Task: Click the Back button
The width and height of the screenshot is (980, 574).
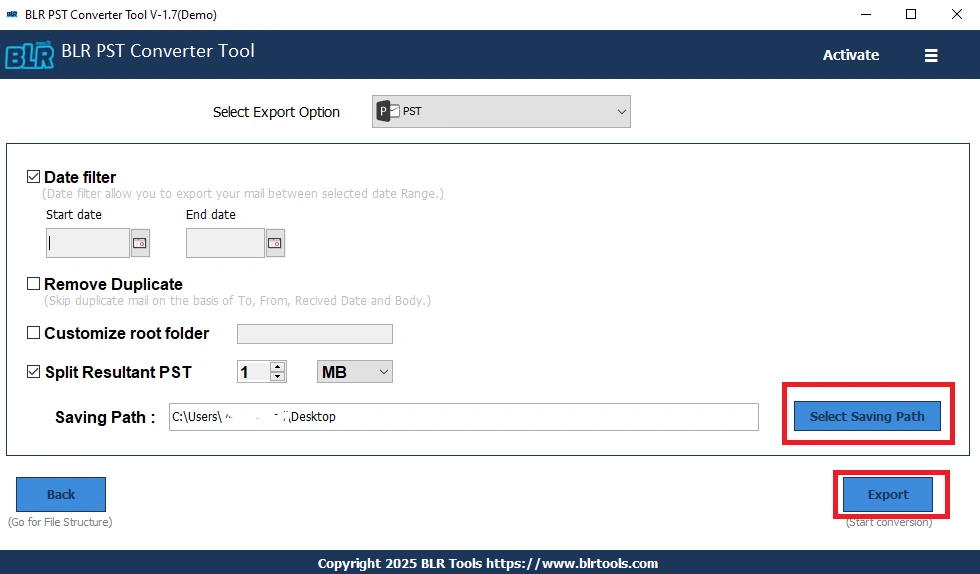Action: click(x=61, y=495)
